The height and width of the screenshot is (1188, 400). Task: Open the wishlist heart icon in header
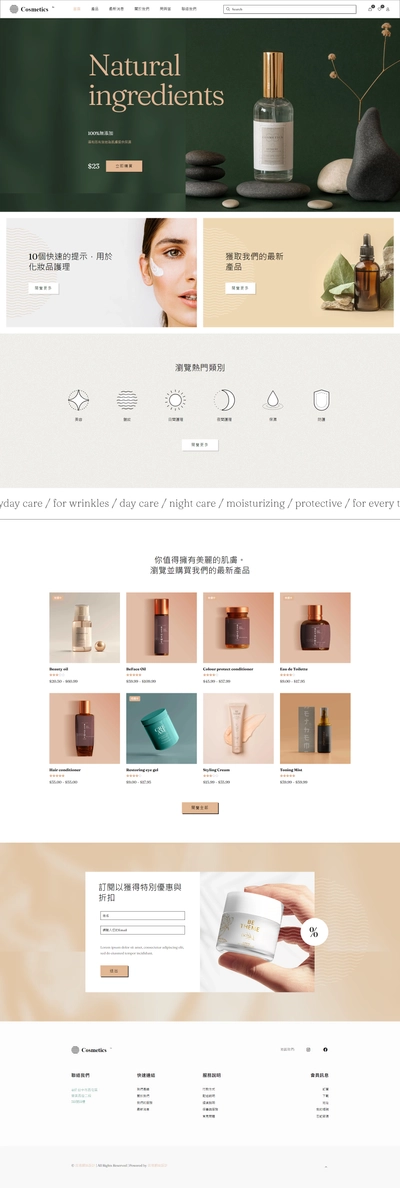pos(380,9)
